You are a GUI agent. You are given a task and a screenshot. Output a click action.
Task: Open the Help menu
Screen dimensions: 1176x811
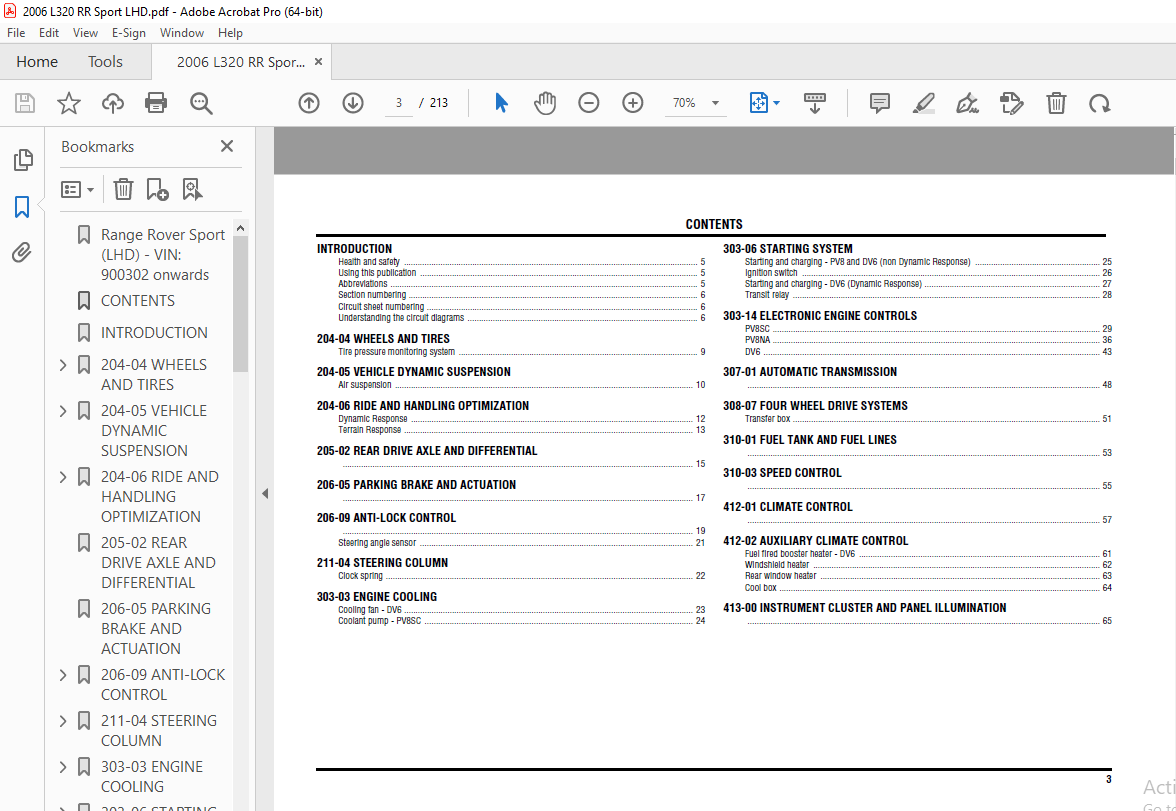(230, 33)
